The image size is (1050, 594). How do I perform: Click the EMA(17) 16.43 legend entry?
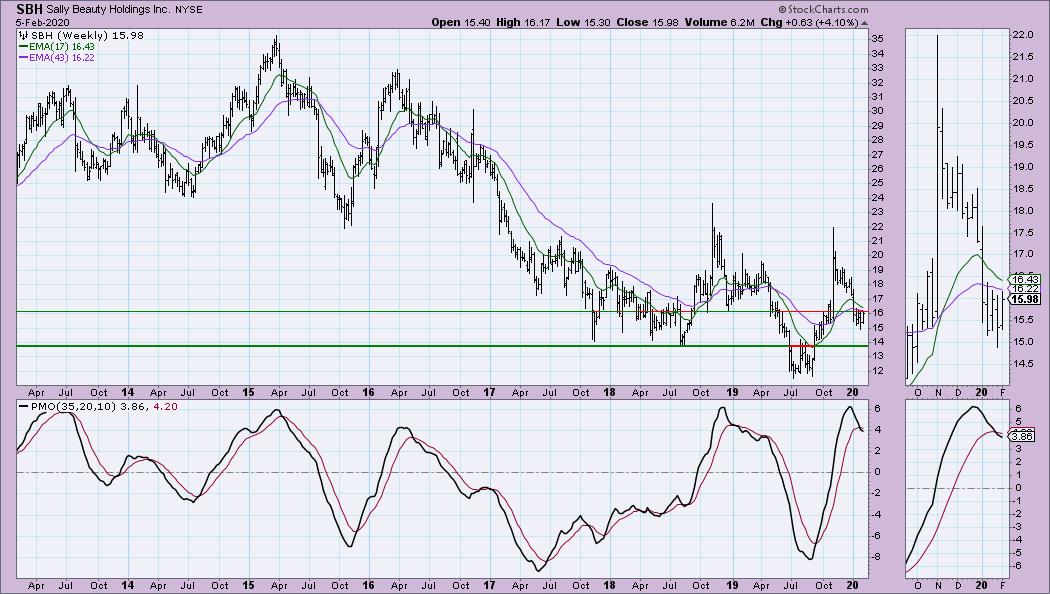pyautogui.click(x=62, y=47)
